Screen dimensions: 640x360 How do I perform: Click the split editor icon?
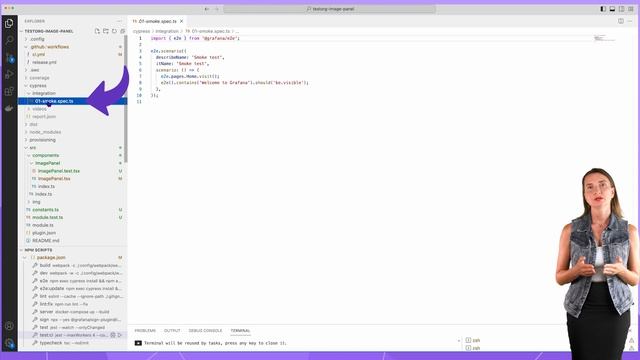tap(621, 21)
